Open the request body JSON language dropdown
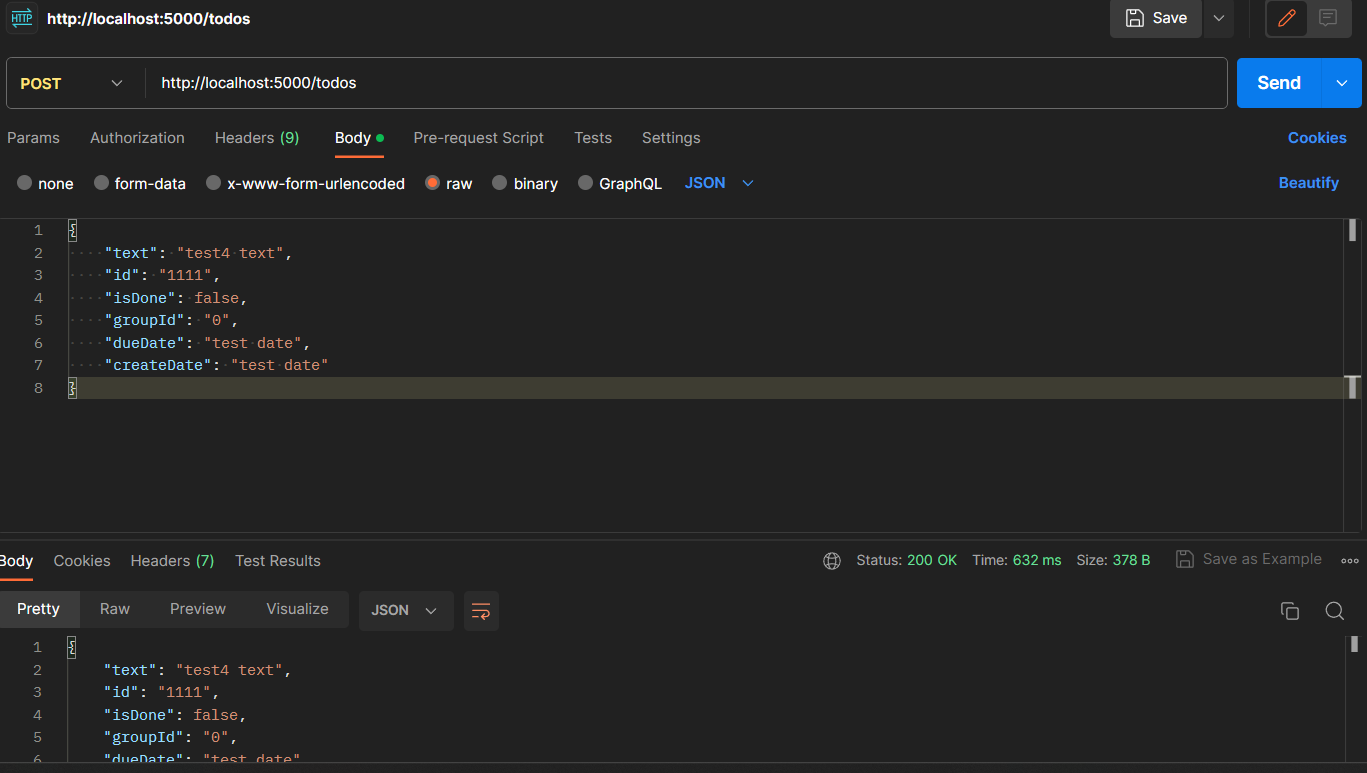This screenshot has height=773, width=1367. 719,183
